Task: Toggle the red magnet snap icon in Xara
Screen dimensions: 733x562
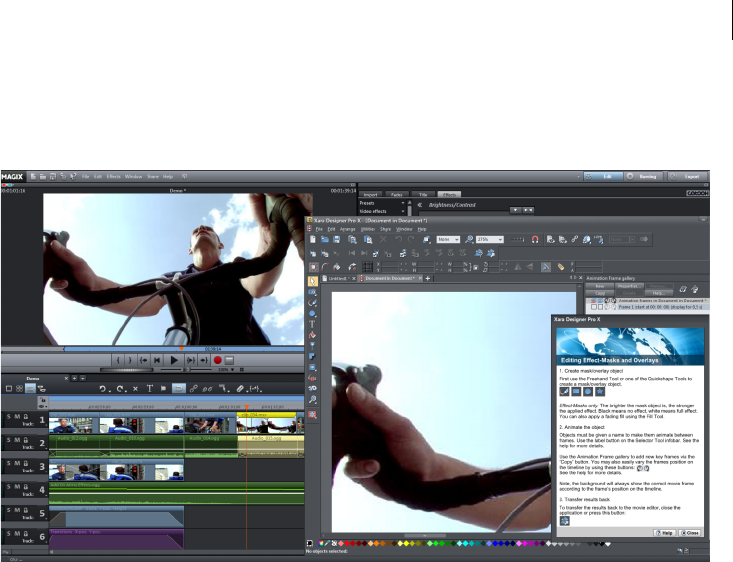Action: 535,239
